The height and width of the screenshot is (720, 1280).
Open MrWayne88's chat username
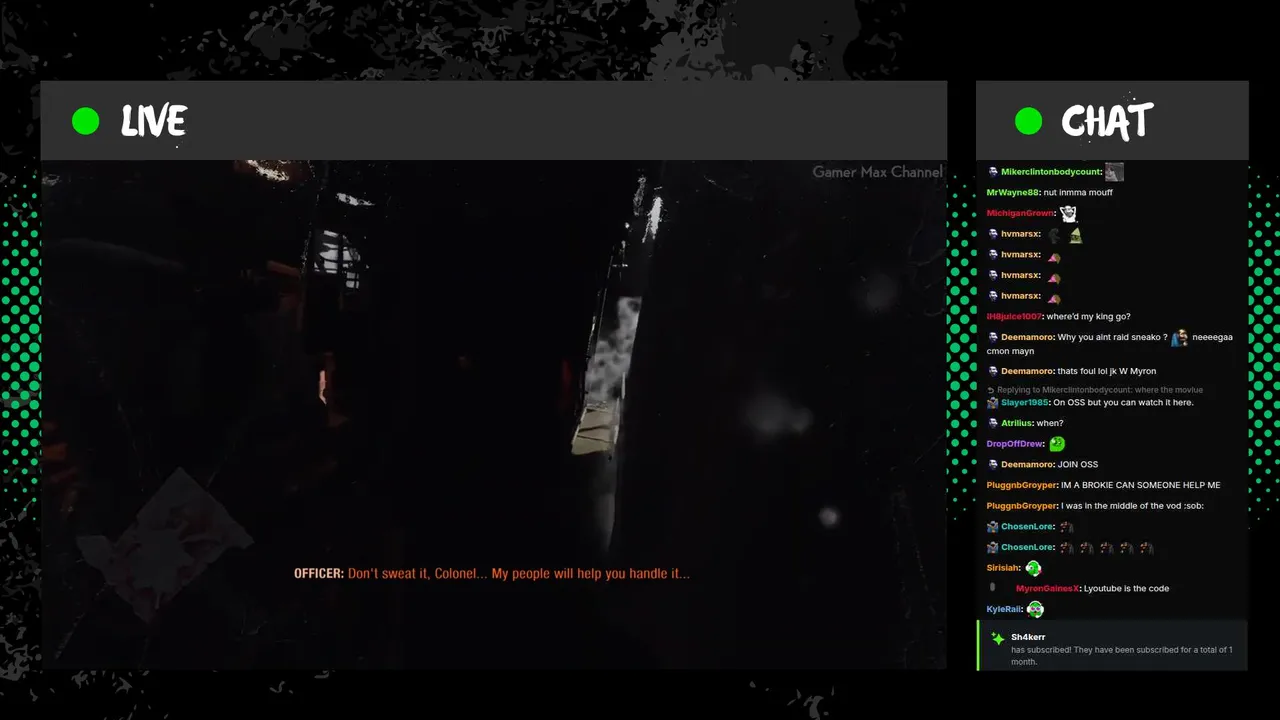(x=1013, y=192)
